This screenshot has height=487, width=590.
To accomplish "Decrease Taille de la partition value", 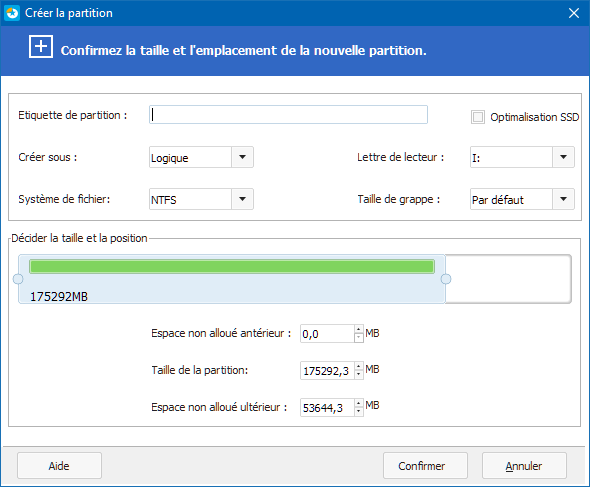I will coord(359,375).
